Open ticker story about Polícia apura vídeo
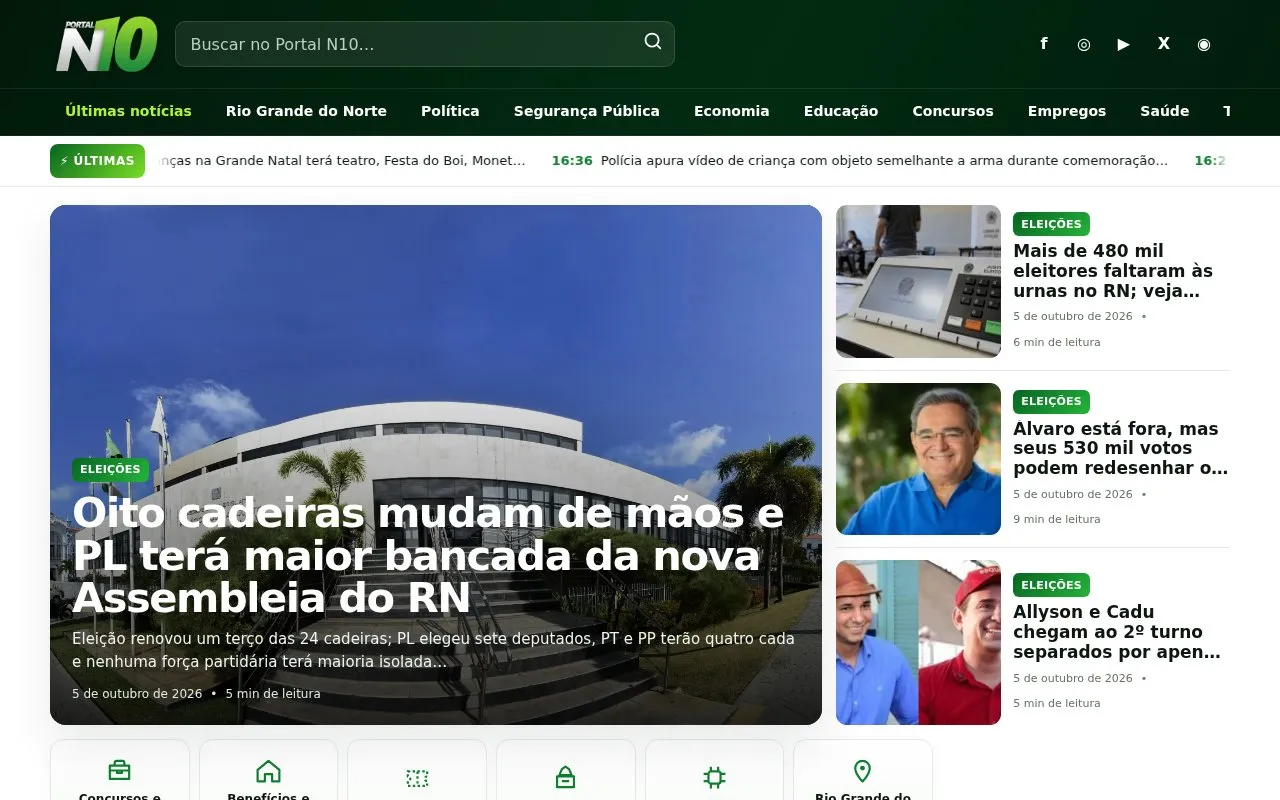Screen dimensions: 1280x800 coord(884,161)
